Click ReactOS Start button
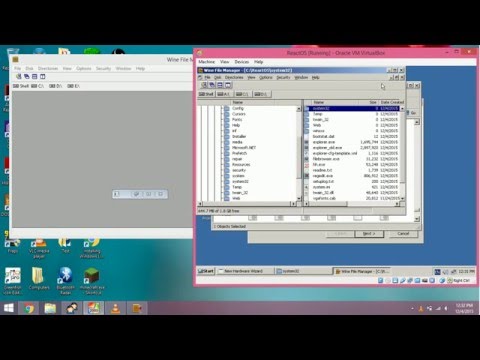 point(206,271)
